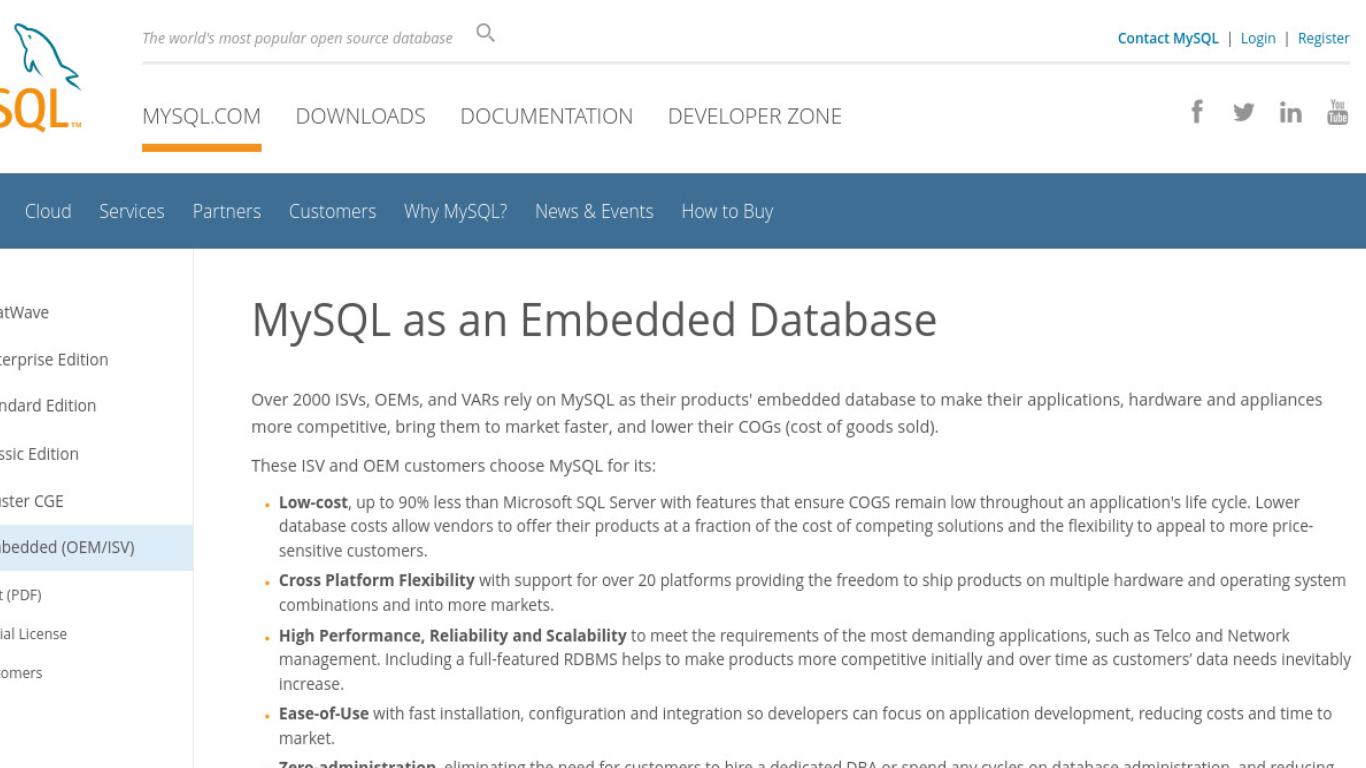The height and width of the screenshot is (768, 1366).
Task: Open the (PDF) sidebar sub-link
Action: [x=20, y=595]
